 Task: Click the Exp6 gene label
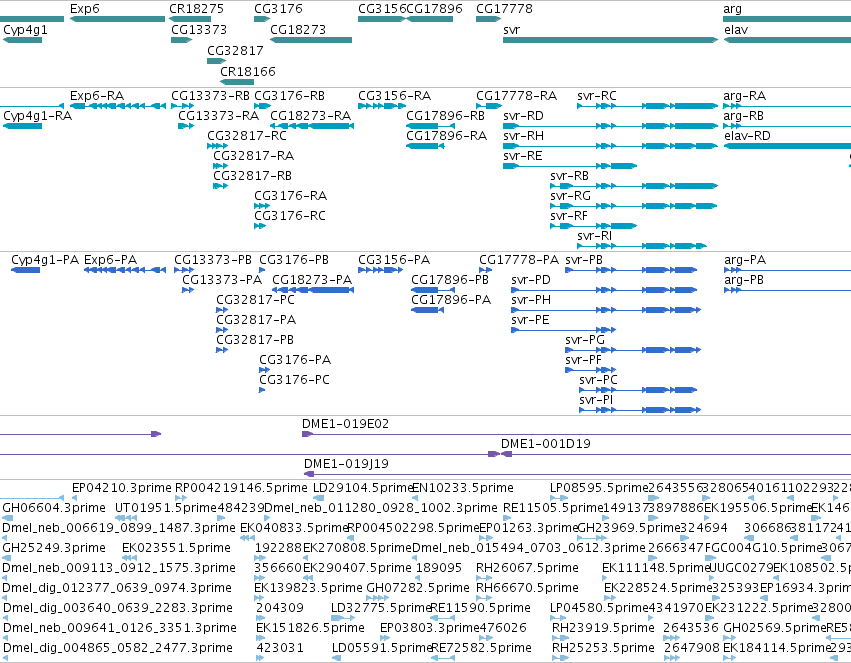point(85,9)
